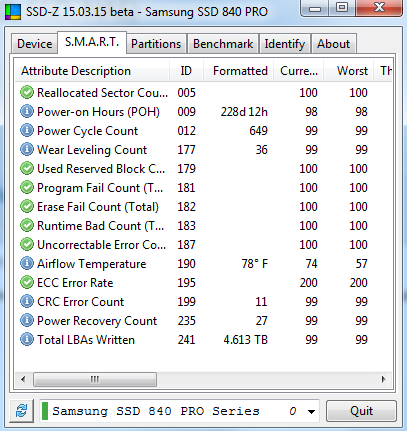407x431 pixels.
Task: Click the 649 power cycle value
Action: (x=258, y=131)
